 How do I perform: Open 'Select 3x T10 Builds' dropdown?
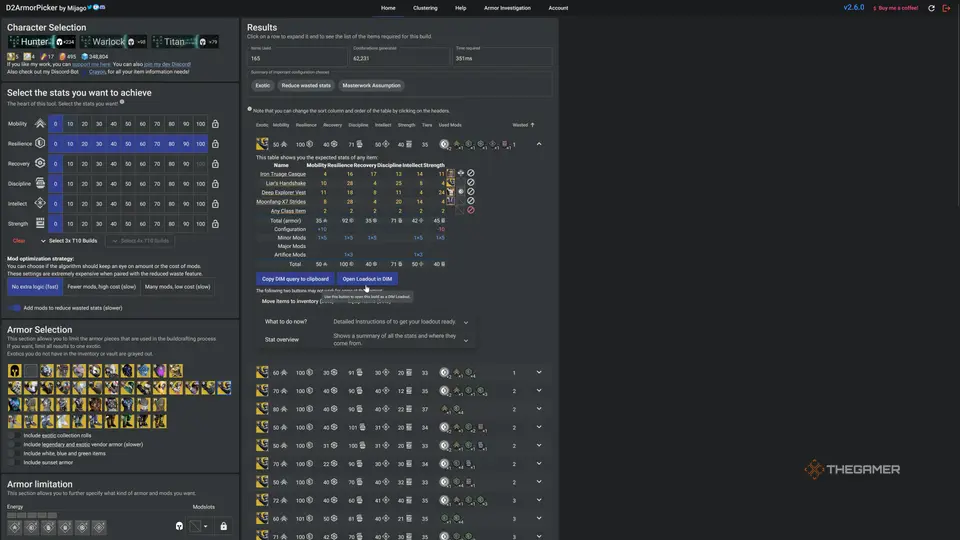[x=69, y=241]
